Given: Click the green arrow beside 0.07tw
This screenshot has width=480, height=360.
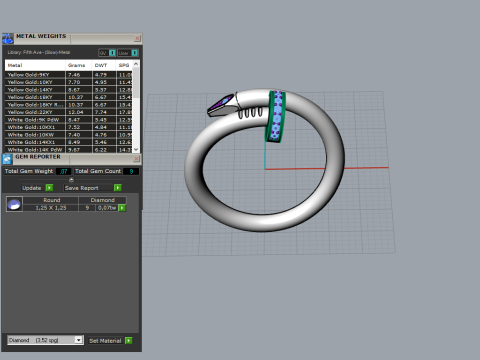Looking at the screenshot, I should click(x=122, y=208).
